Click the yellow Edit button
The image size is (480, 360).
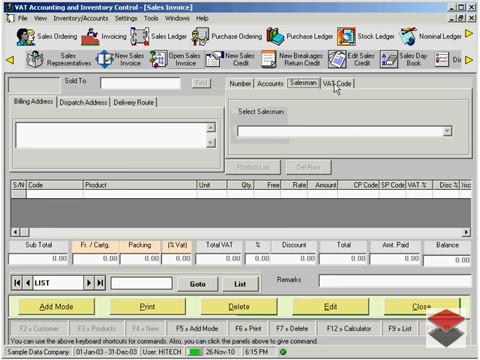[x=330, y=307]
